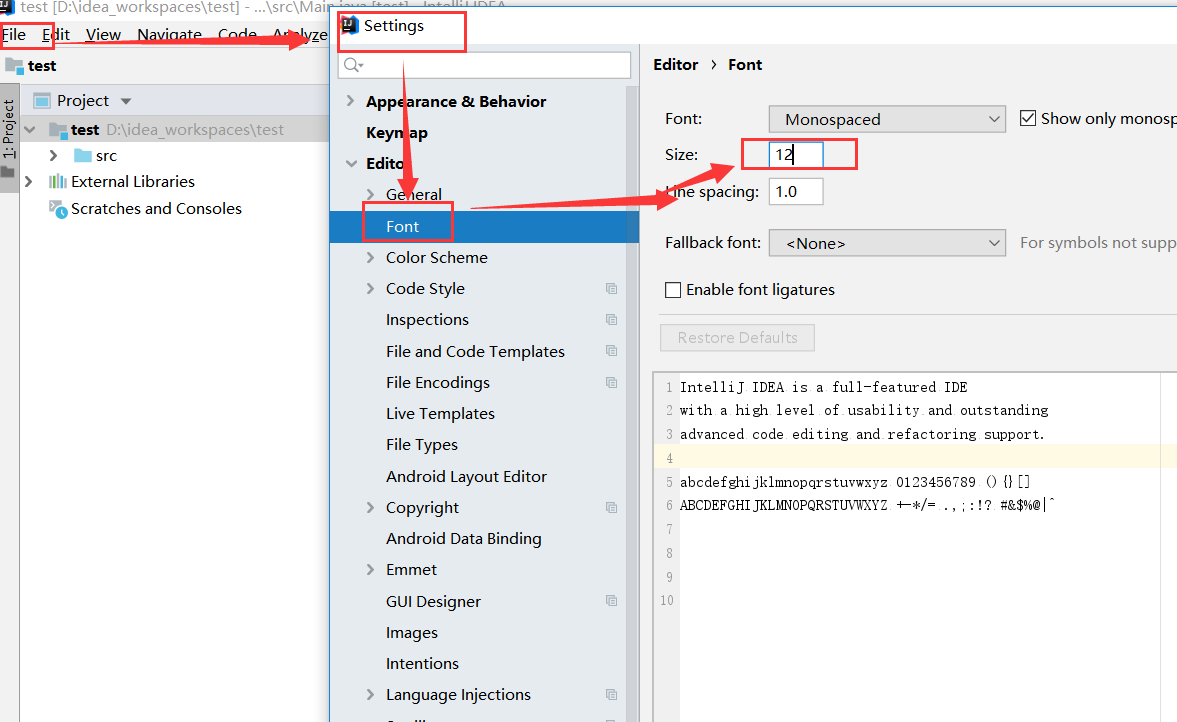Expand the Code Style node
1177x722 pixels.
(370, 289)
